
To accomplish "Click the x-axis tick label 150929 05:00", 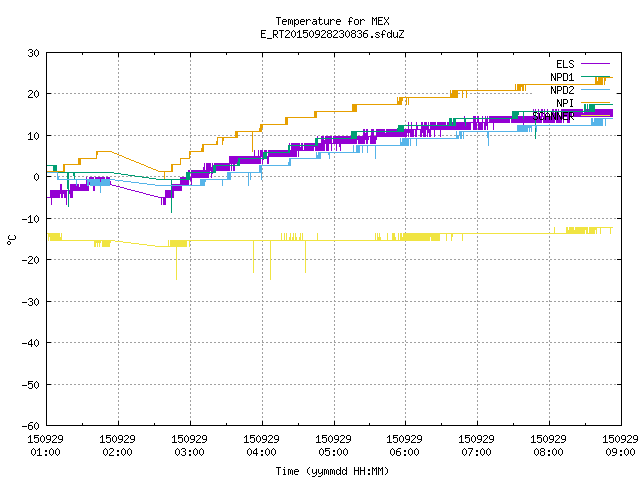I will point(333,446).
